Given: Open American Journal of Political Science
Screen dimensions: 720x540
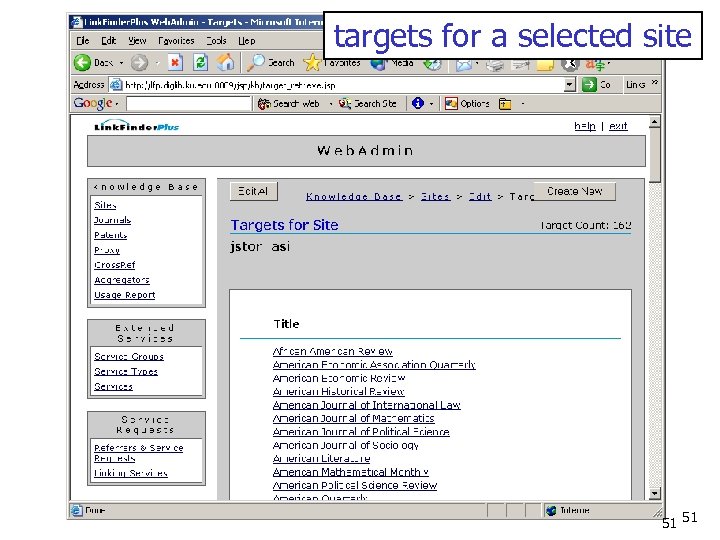Looking at the screenshot, I should pyautogui.click(x=361, y=432).
